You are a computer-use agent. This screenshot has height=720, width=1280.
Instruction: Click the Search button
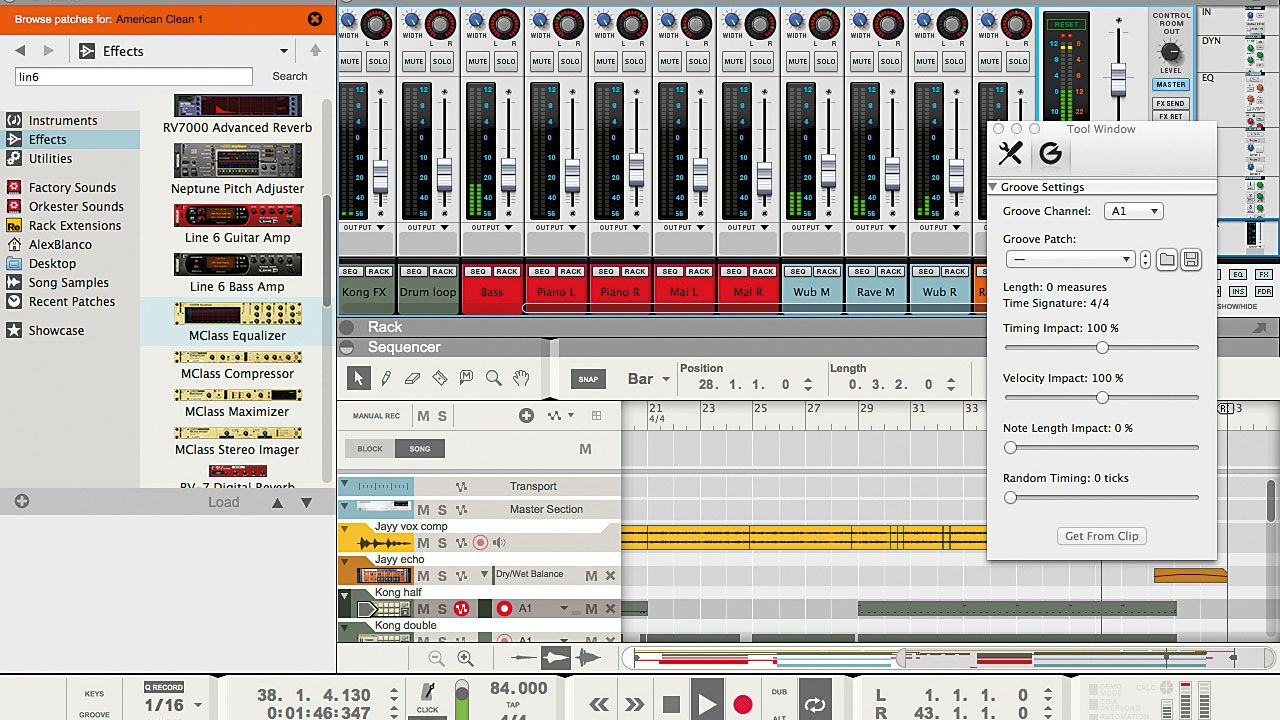coord(290,76)
